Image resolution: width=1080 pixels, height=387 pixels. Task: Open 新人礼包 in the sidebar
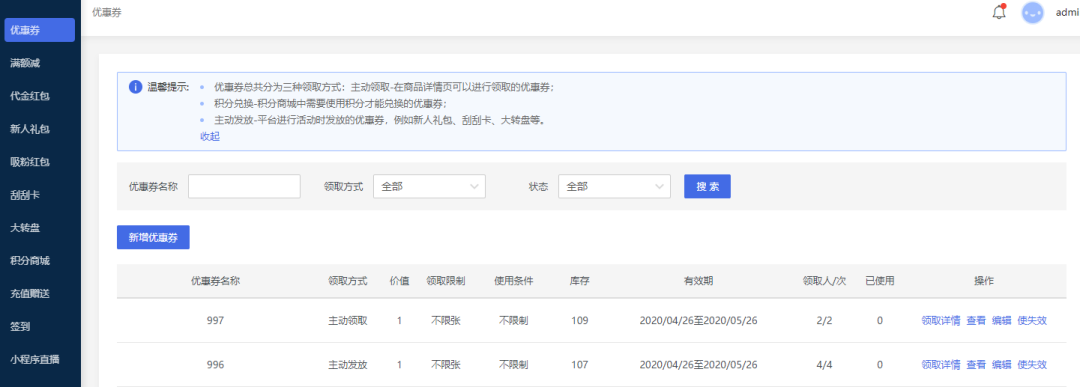point(29,129)
